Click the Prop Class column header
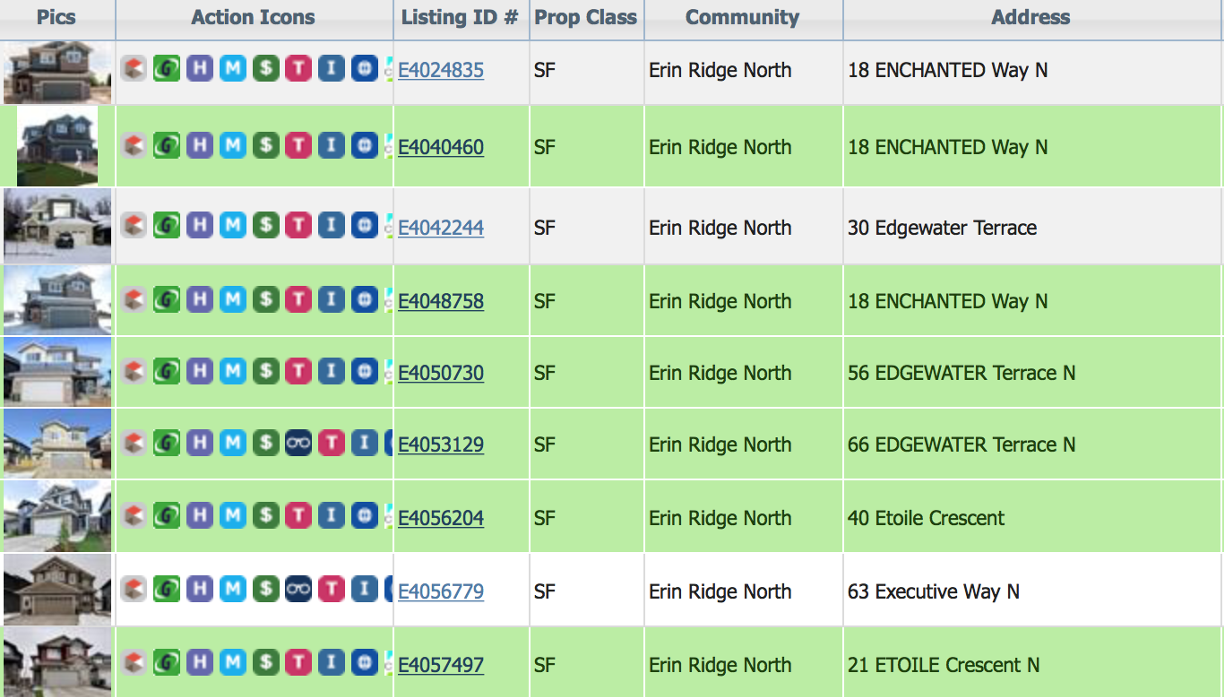The height and width of the screenshot is (697, 1224). click(x=586, y=17)
